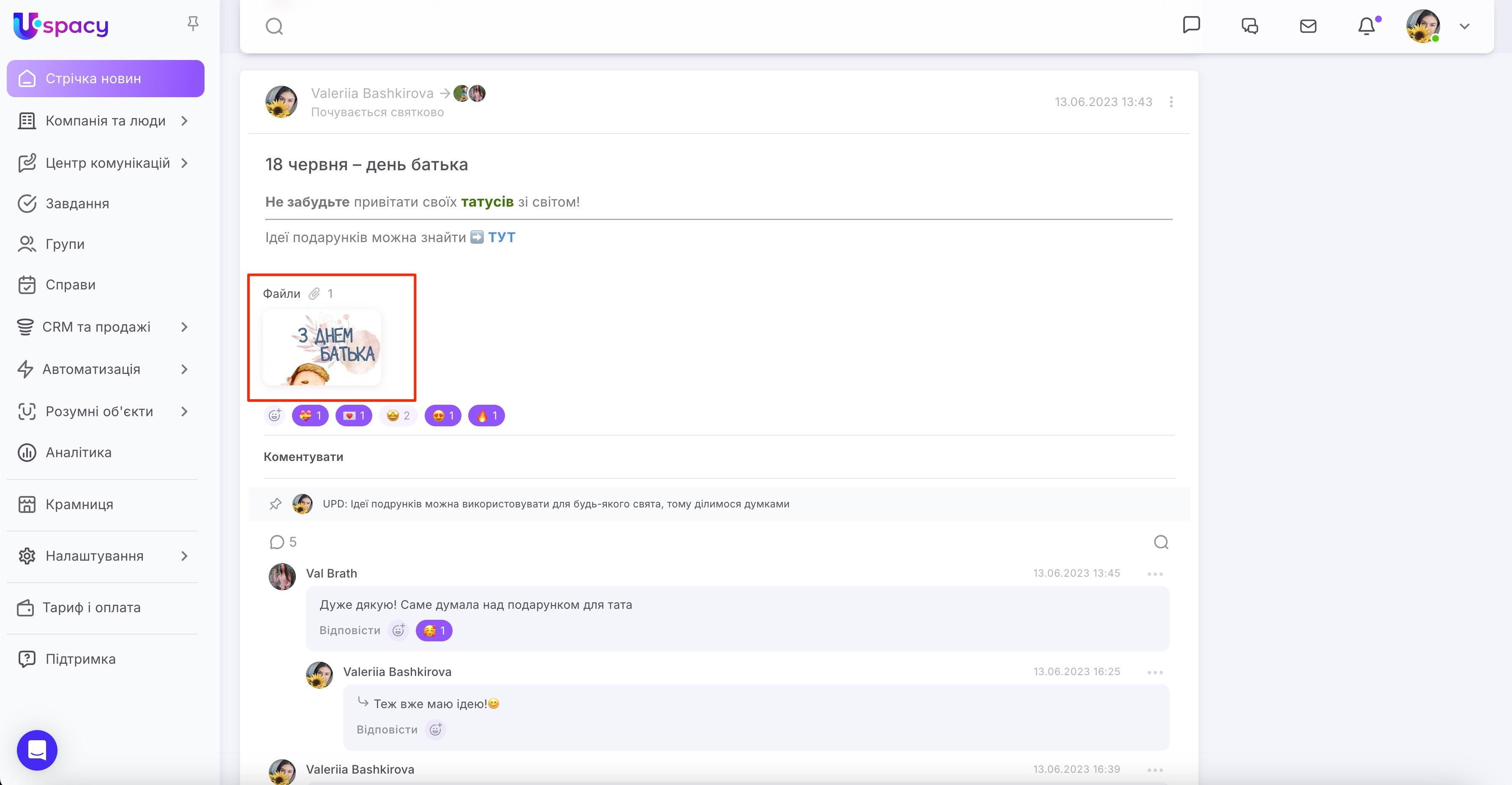Toggle the fire reaction on post
The width and height of the screenshot is (1512, 785).
pyautogui.click(x=486, y=415)
